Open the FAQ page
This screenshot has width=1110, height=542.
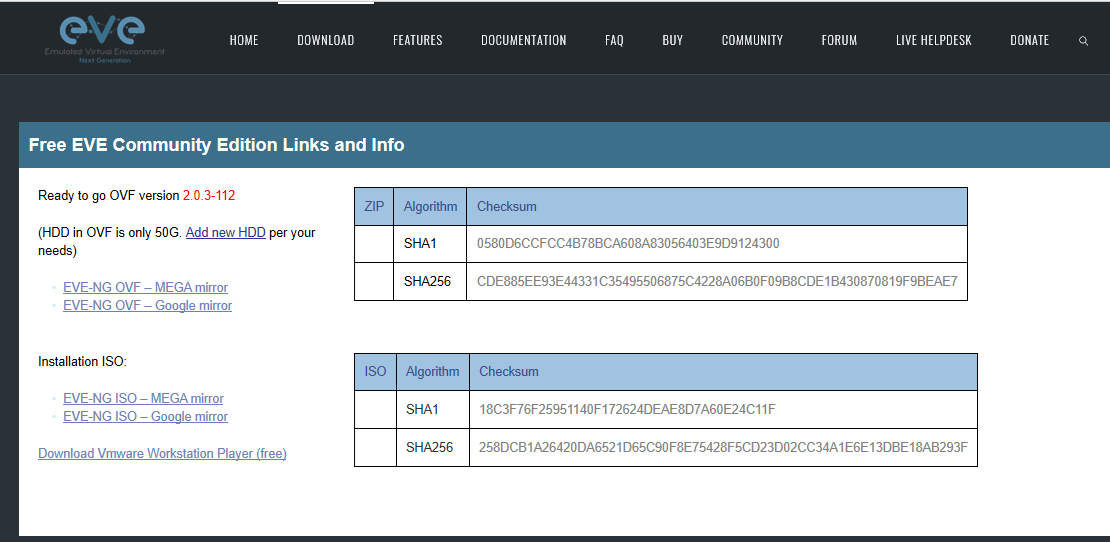[614, 40]
